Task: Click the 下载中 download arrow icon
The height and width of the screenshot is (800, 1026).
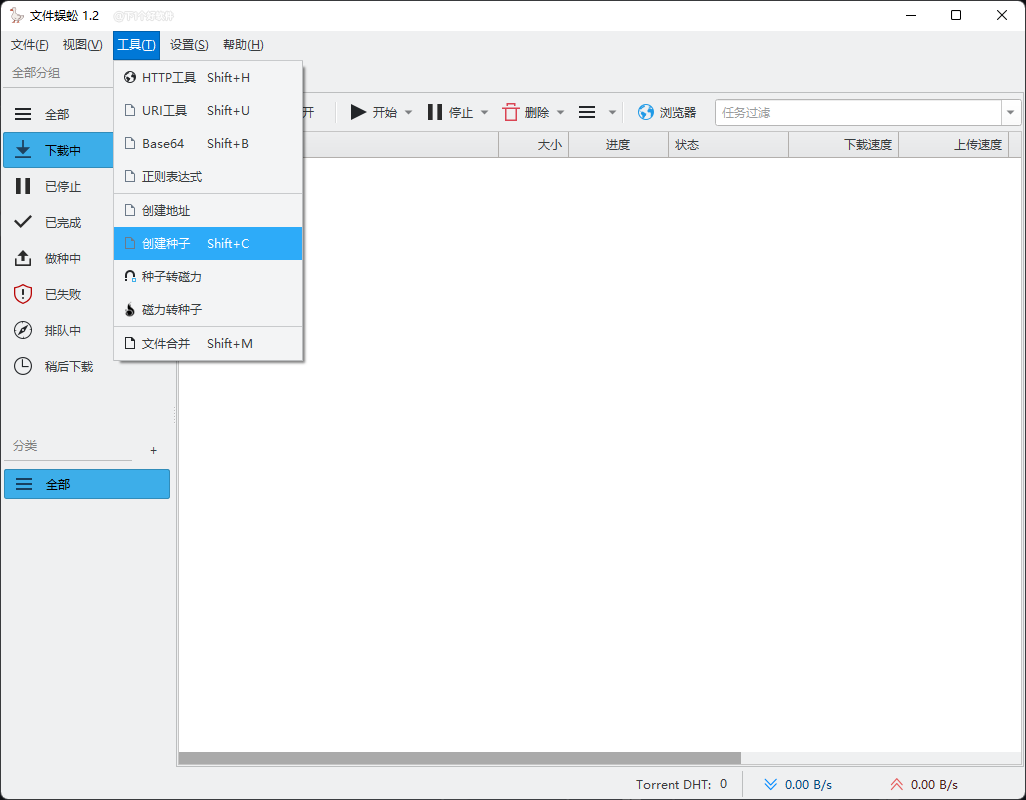Action: (23, 150)
